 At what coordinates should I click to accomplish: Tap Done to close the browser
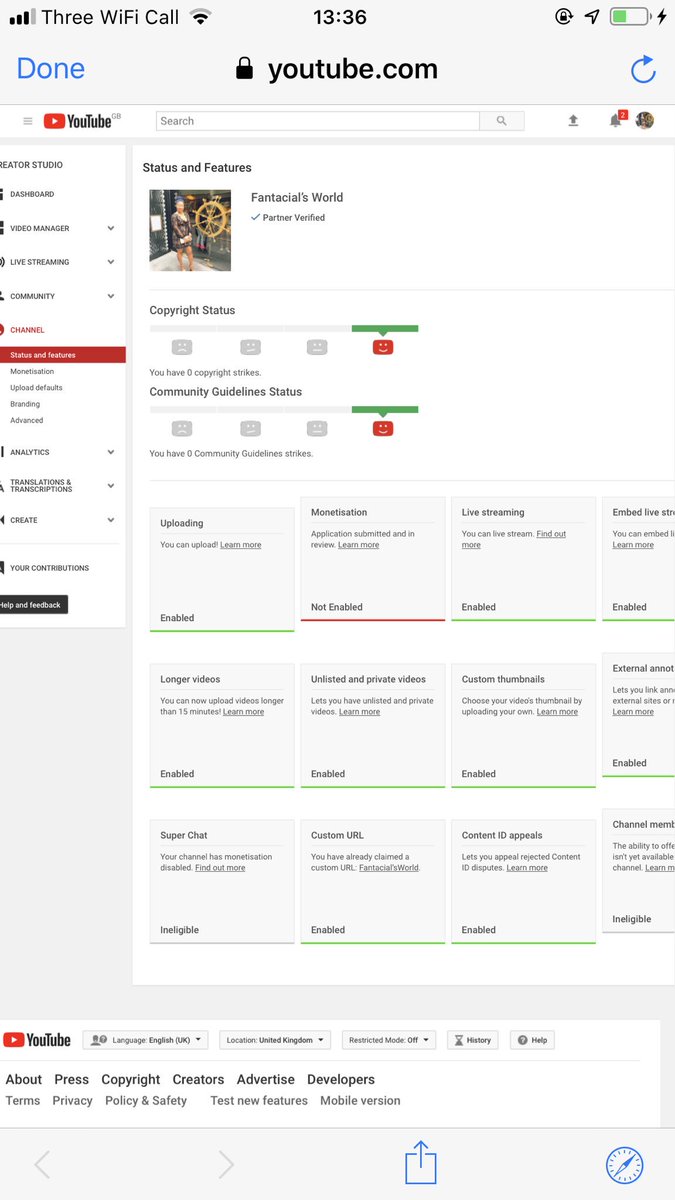click(51, 69)
